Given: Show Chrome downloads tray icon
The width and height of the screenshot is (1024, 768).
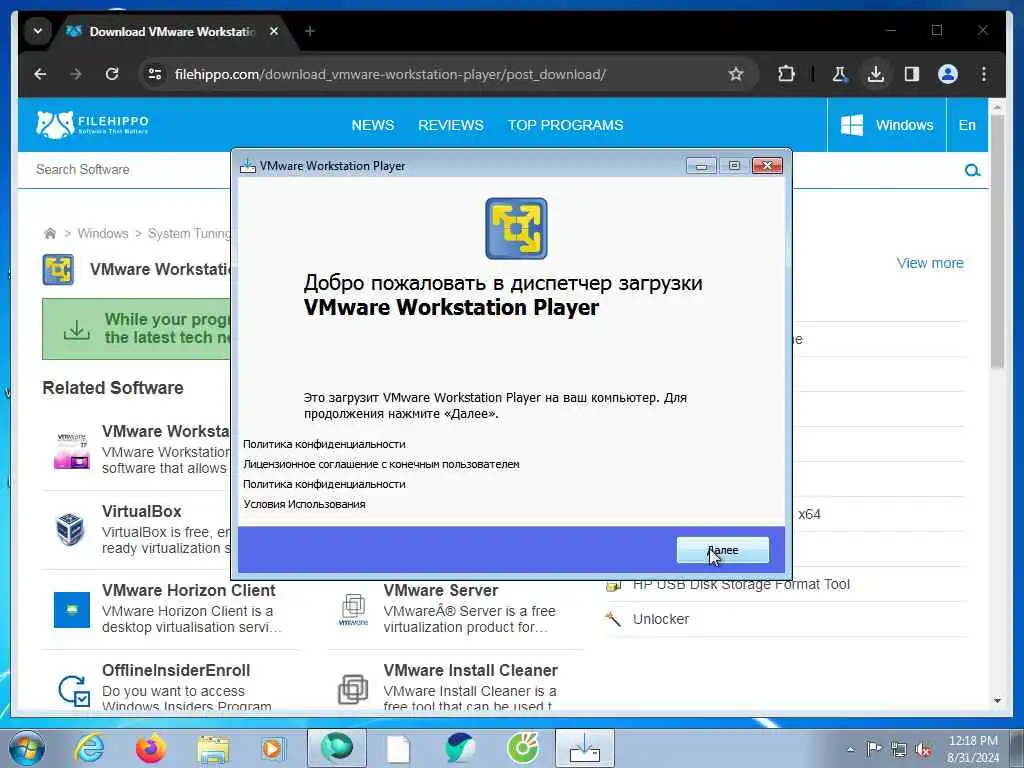Looking at the screenshot, I should pos(876,74).
